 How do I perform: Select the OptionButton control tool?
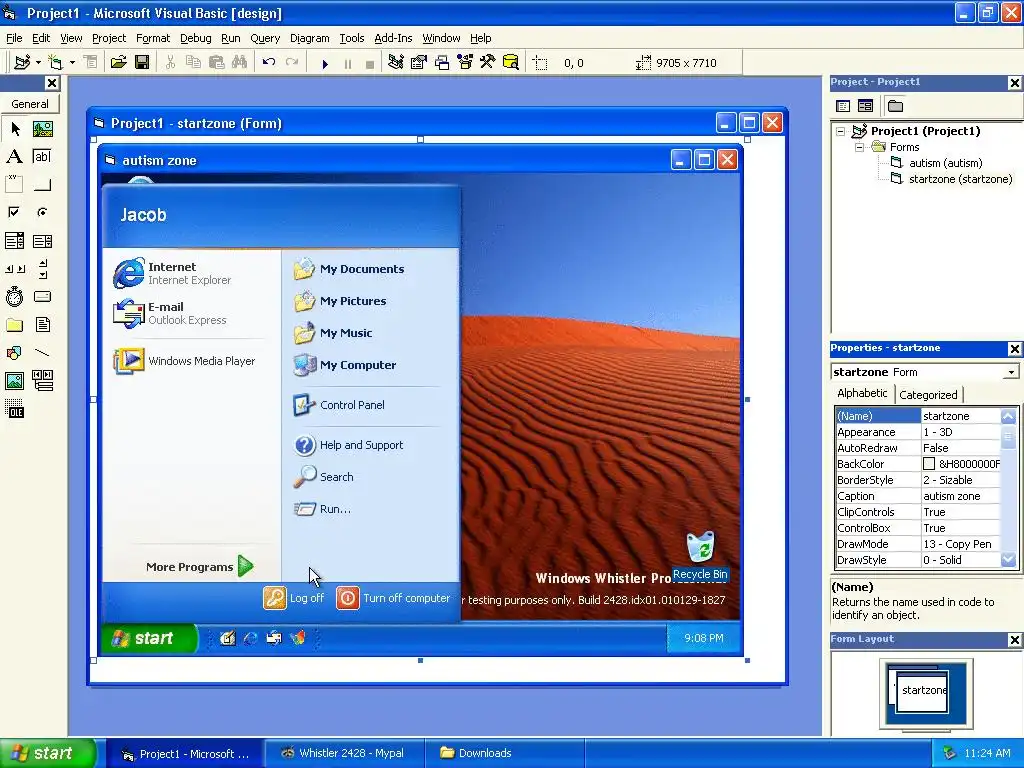tap(42, 212)
